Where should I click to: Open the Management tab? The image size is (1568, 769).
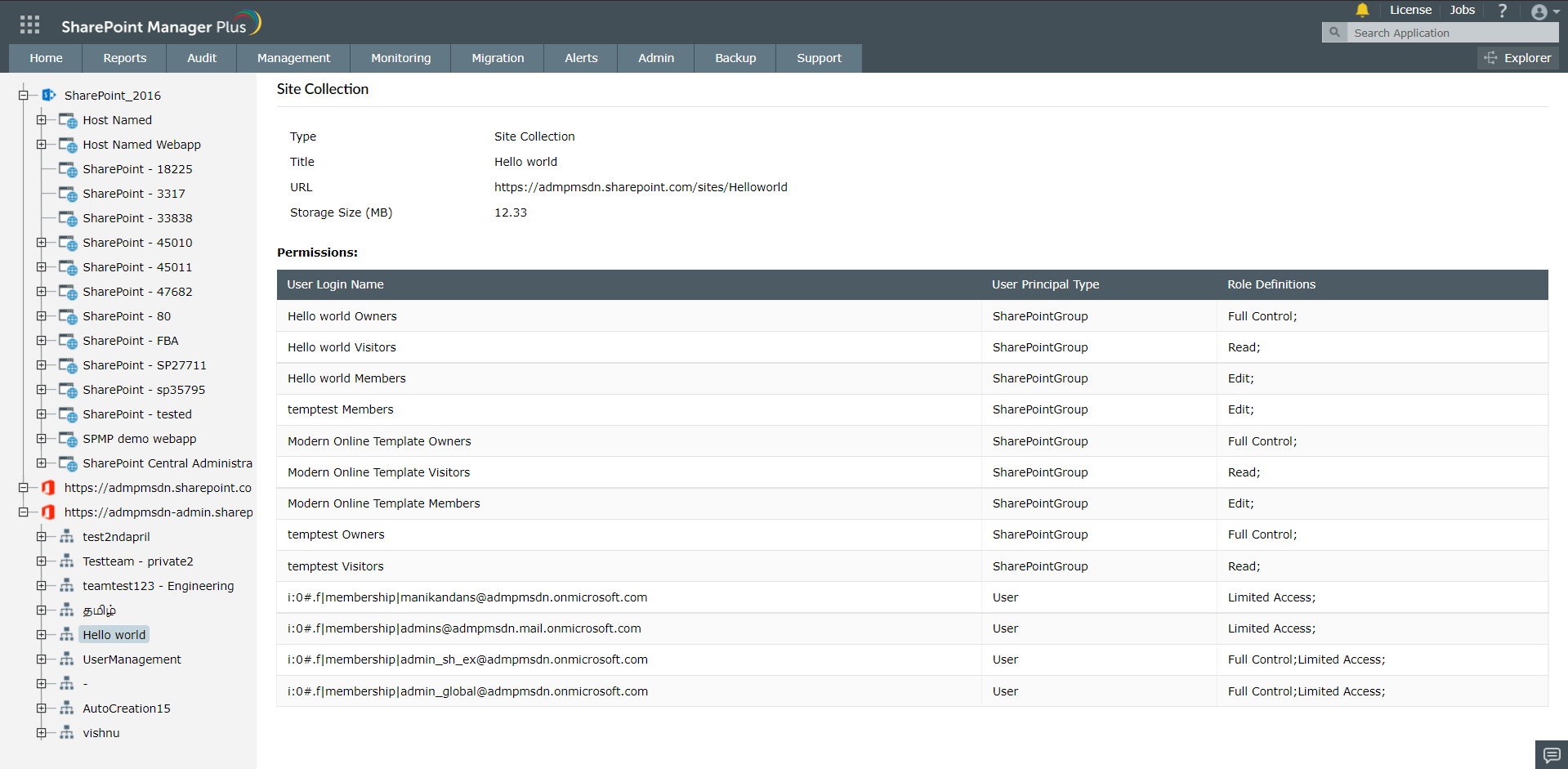tap(293, 58)
